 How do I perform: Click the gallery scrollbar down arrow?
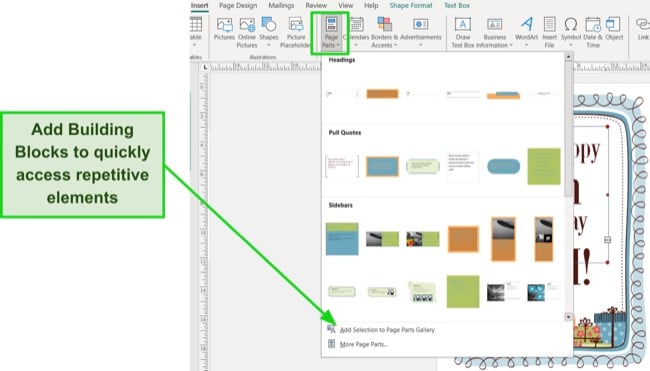click(568, 317)
